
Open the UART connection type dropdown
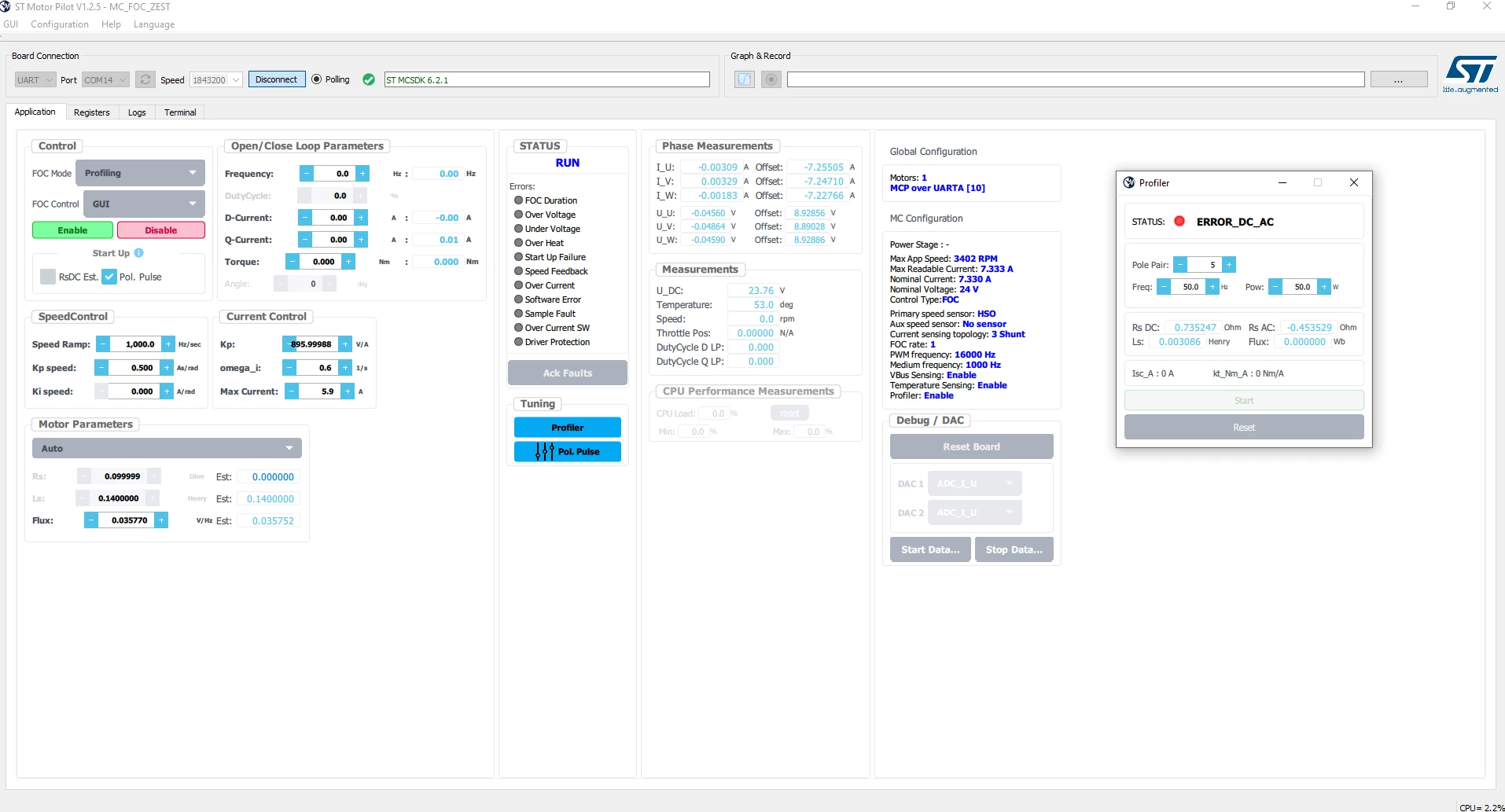click(x=35, y=80)
